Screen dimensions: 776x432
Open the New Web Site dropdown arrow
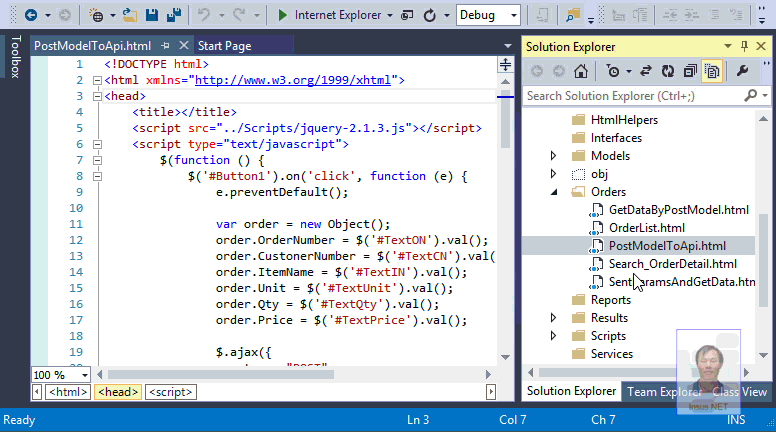112,15
